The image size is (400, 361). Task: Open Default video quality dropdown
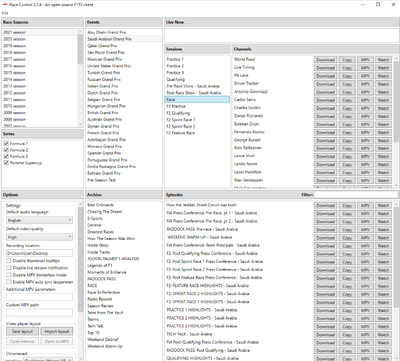[39, 237]
